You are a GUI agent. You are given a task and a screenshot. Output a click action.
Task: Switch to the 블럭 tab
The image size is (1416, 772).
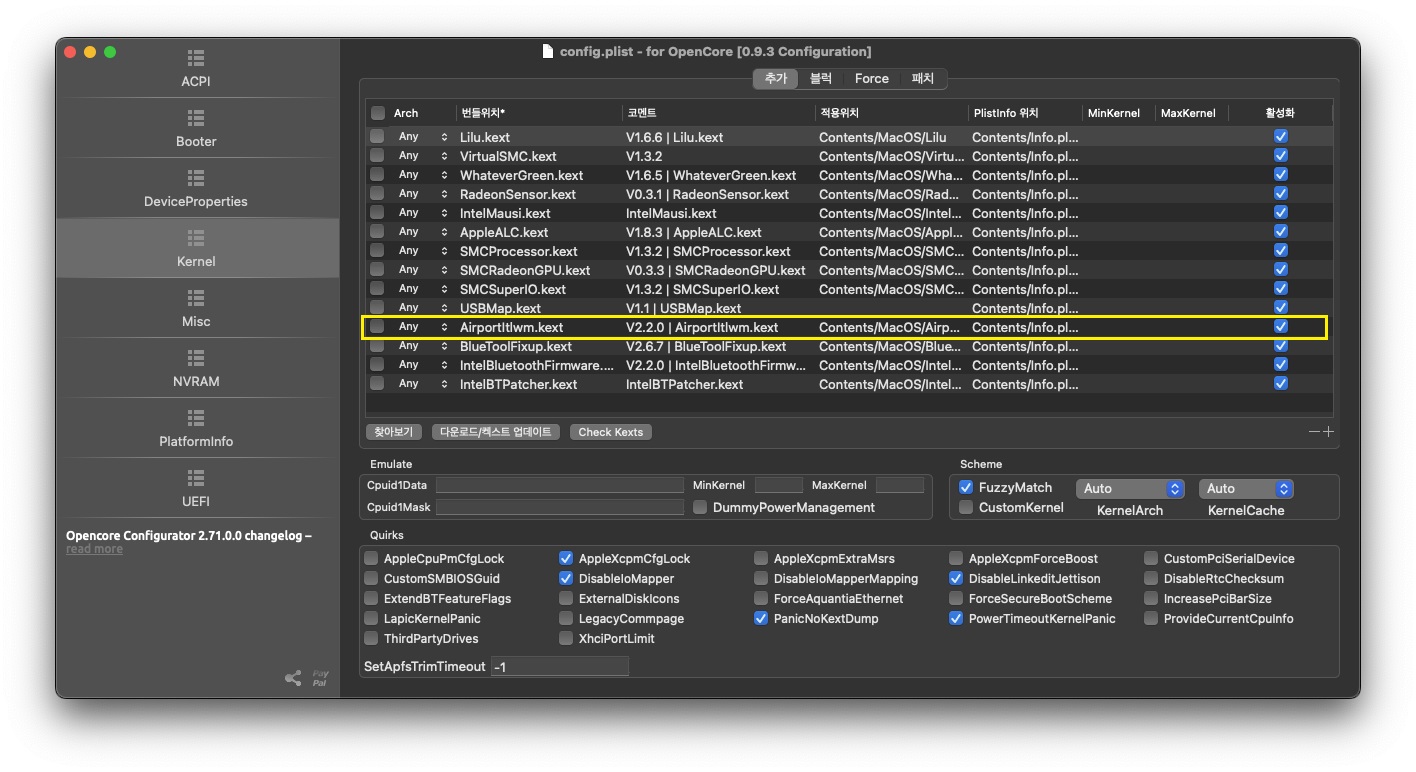(820, 78)
